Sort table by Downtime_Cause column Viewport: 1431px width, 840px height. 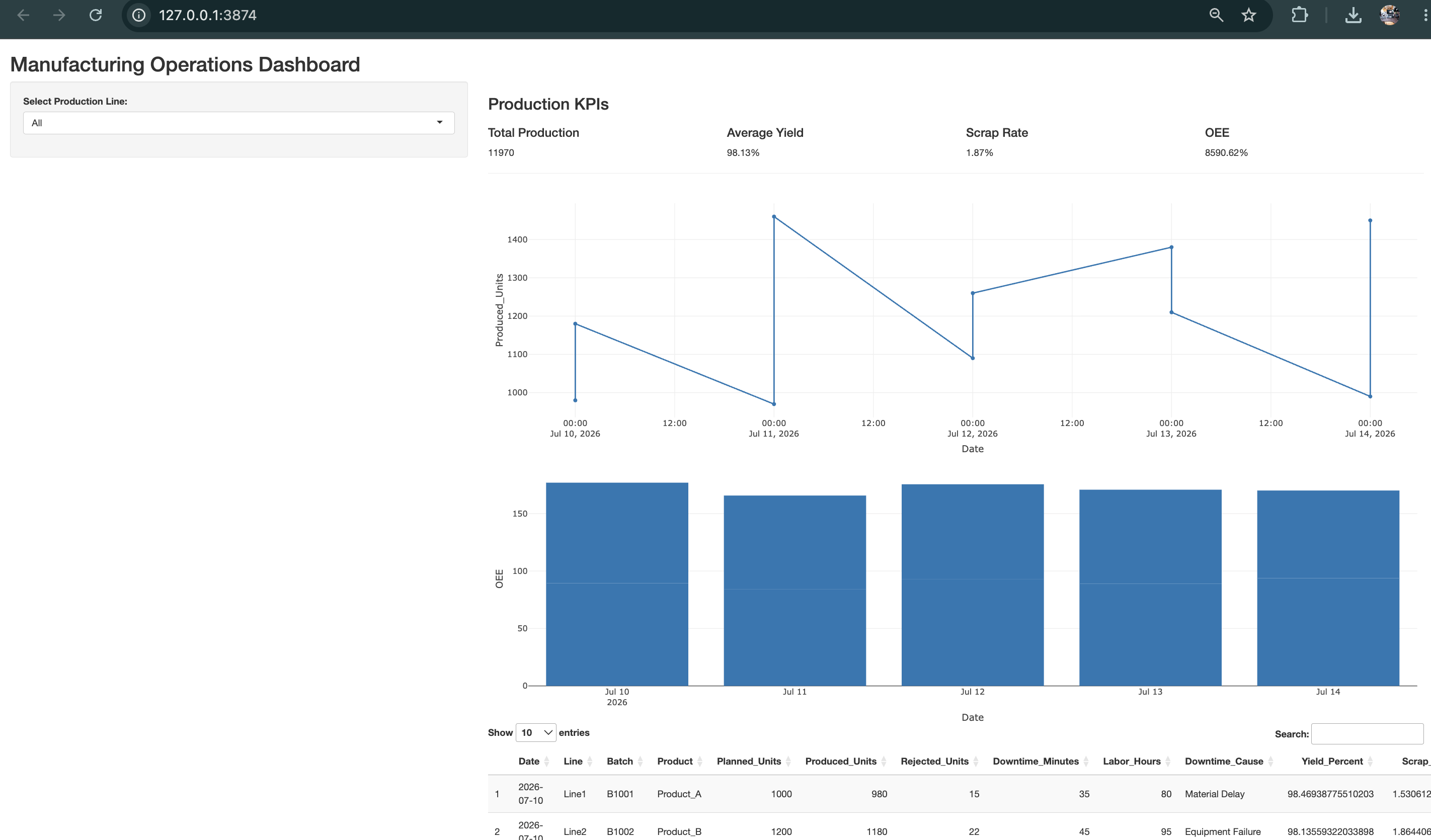point(1229,761)
